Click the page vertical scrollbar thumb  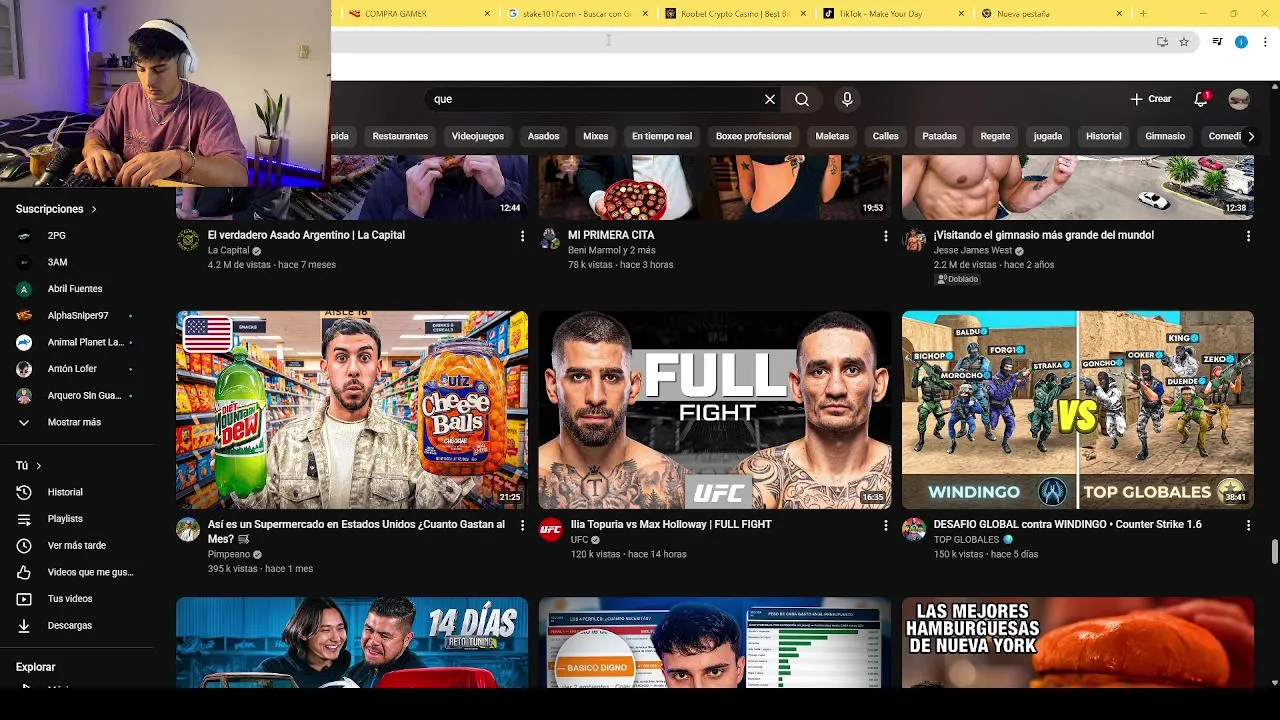(1274, 552)
